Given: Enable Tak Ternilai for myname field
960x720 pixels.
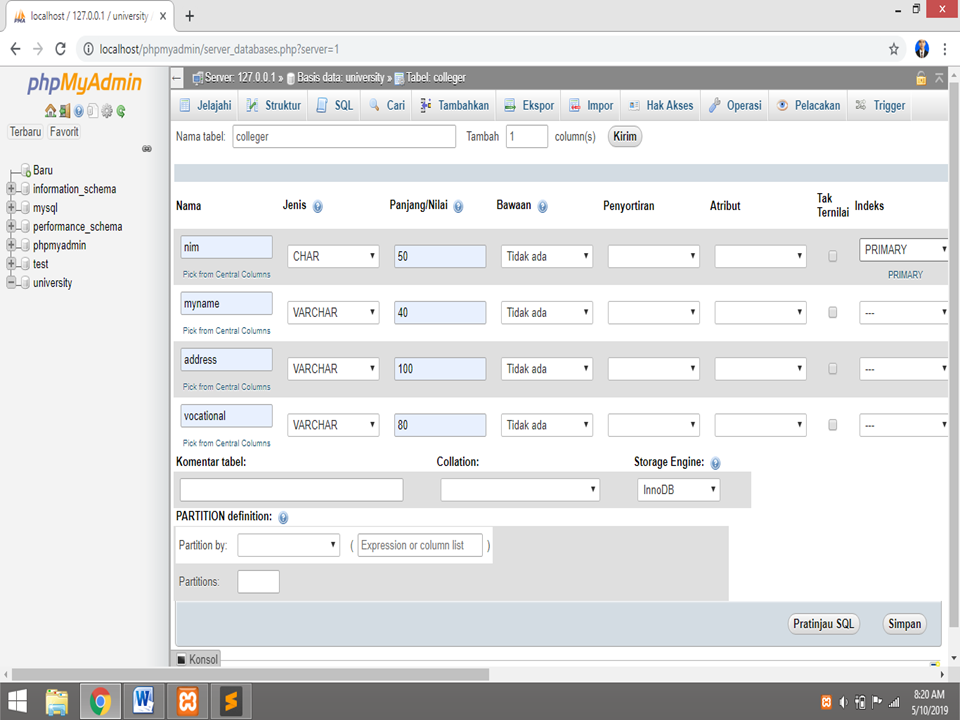Looking at the screenshot, I should [x=832, y=311].
